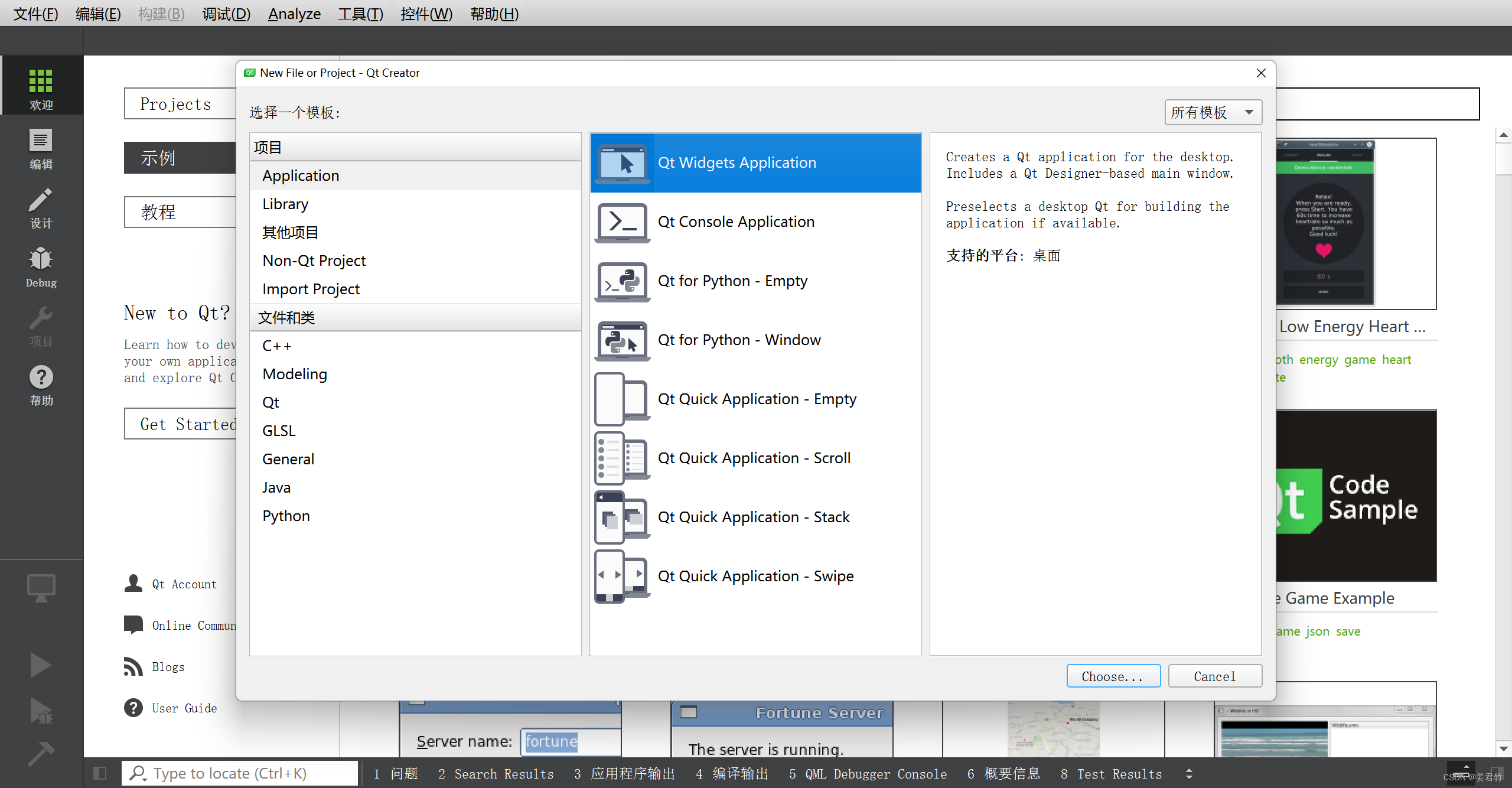Image resolution: width=1512 pixels, height=788 pixels.
Task: Expand the 所有模板 templates dropdown
Action: pyautogui.click(x=1211, y=111)
